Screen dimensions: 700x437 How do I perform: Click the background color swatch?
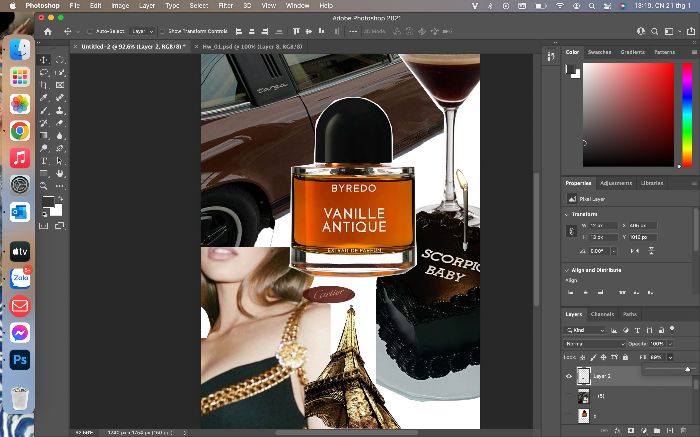(x=55, y=210)
